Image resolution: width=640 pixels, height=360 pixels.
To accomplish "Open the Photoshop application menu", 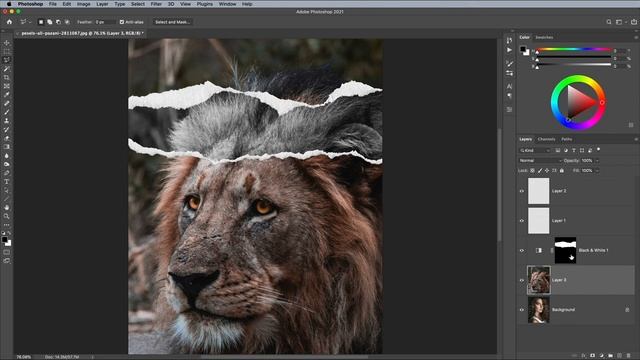I will click(31, 4).
